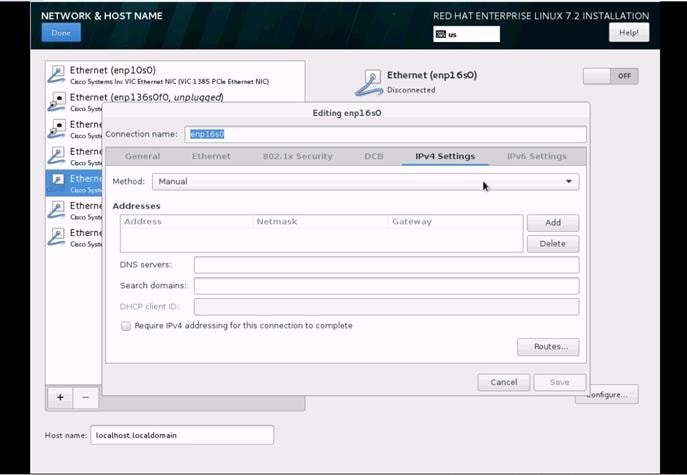The image size is (687, 475).
Task: Switch to the IPv6 Settings tab
Action: pos(537,156)
